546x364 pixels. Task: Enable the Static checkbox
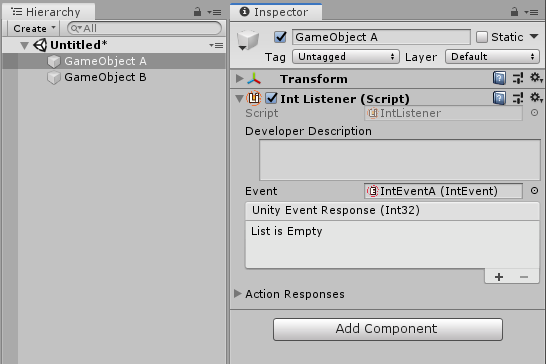[x=482, y=37]
